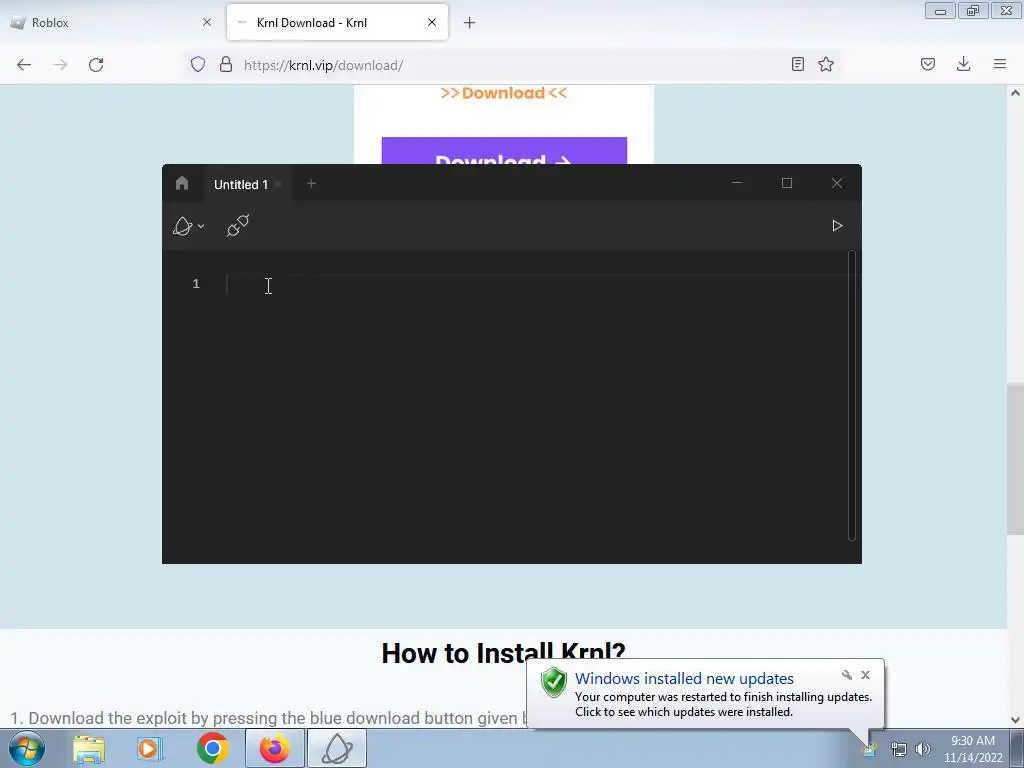Click the Firefox page scrollbar thumb
This screenshot has width=1024, height=768.
coord(1015,460)
